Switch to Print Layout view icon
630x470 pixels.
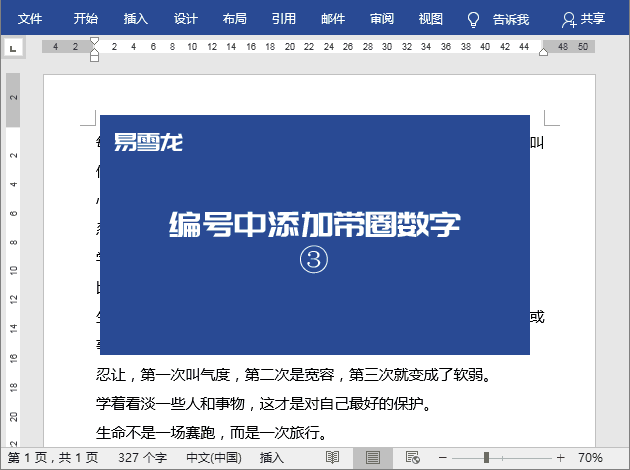[x=372, y=458]
